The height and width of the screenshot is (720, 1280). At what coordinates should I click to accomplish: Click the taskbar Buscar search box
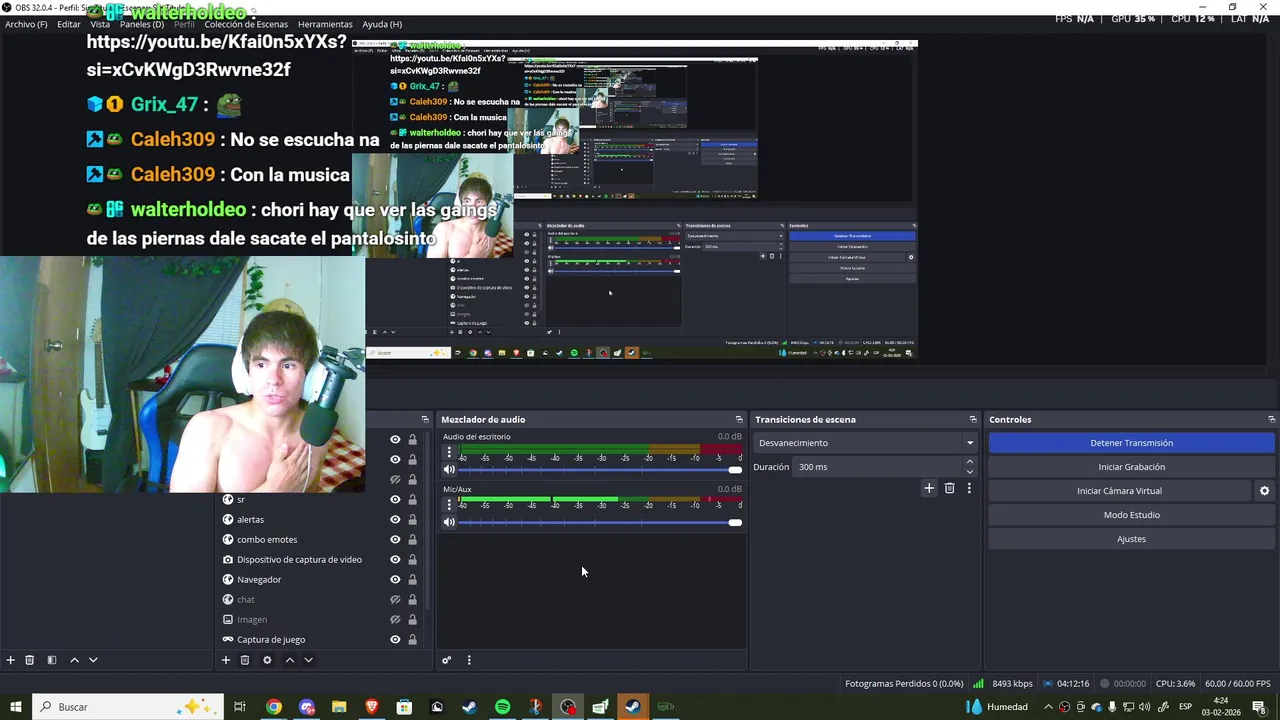[126, 707]
